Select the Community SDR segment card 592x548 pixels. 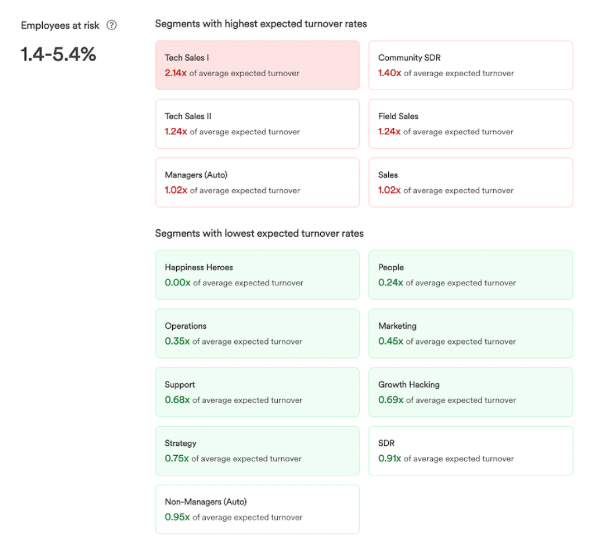[470, 65]
